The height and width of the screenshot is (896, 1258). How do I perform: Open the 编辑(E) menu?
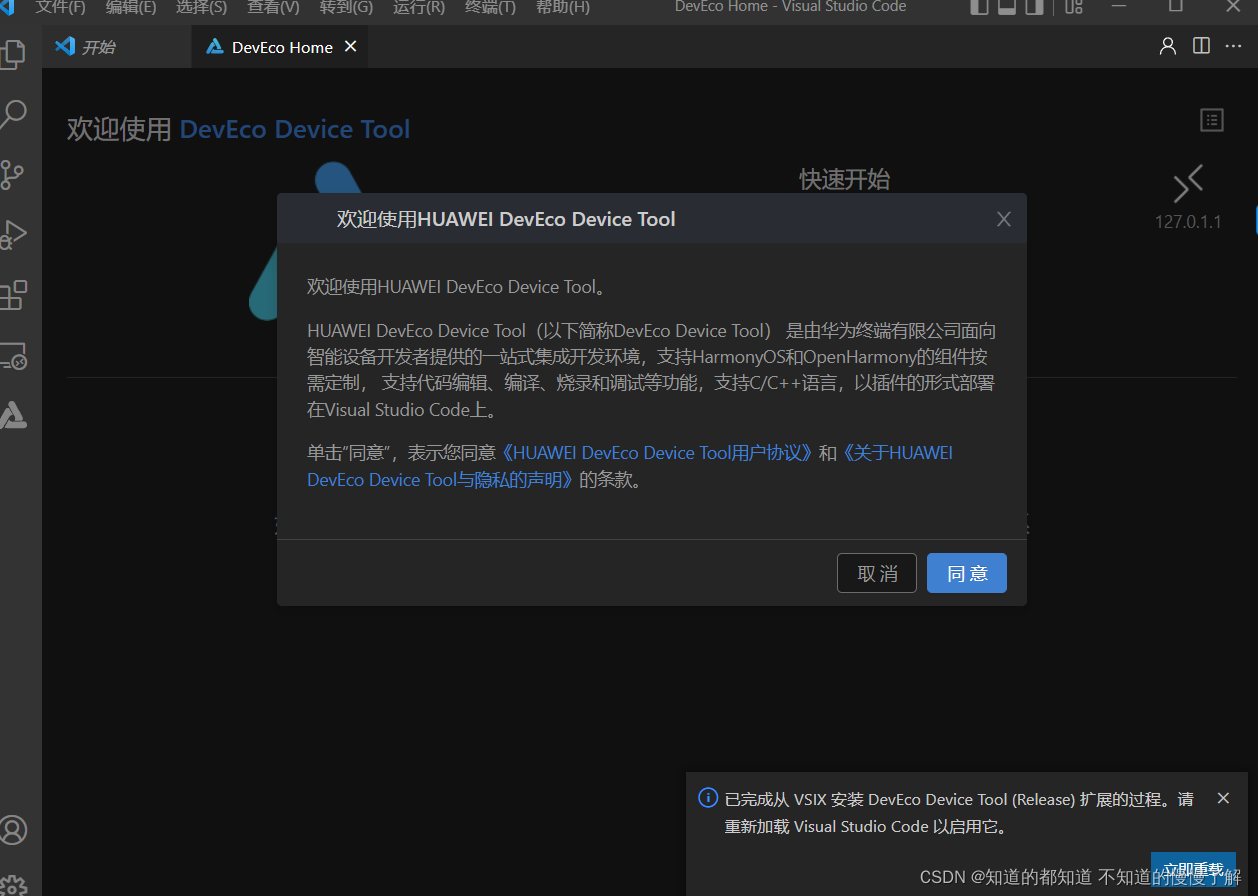pos(131,7)
